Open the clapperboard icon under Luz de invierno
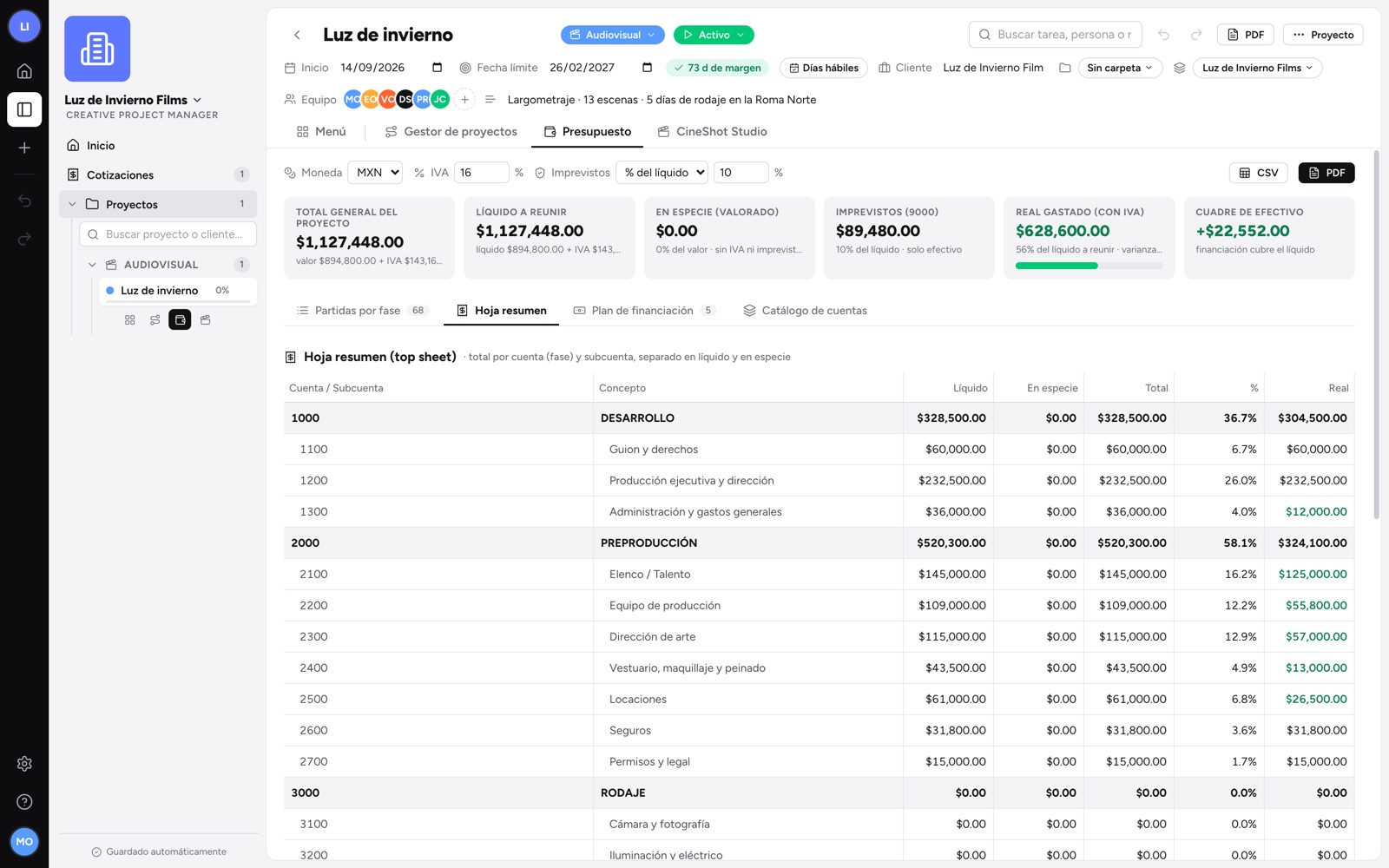 pyautogui.click(x=205, y=320)
